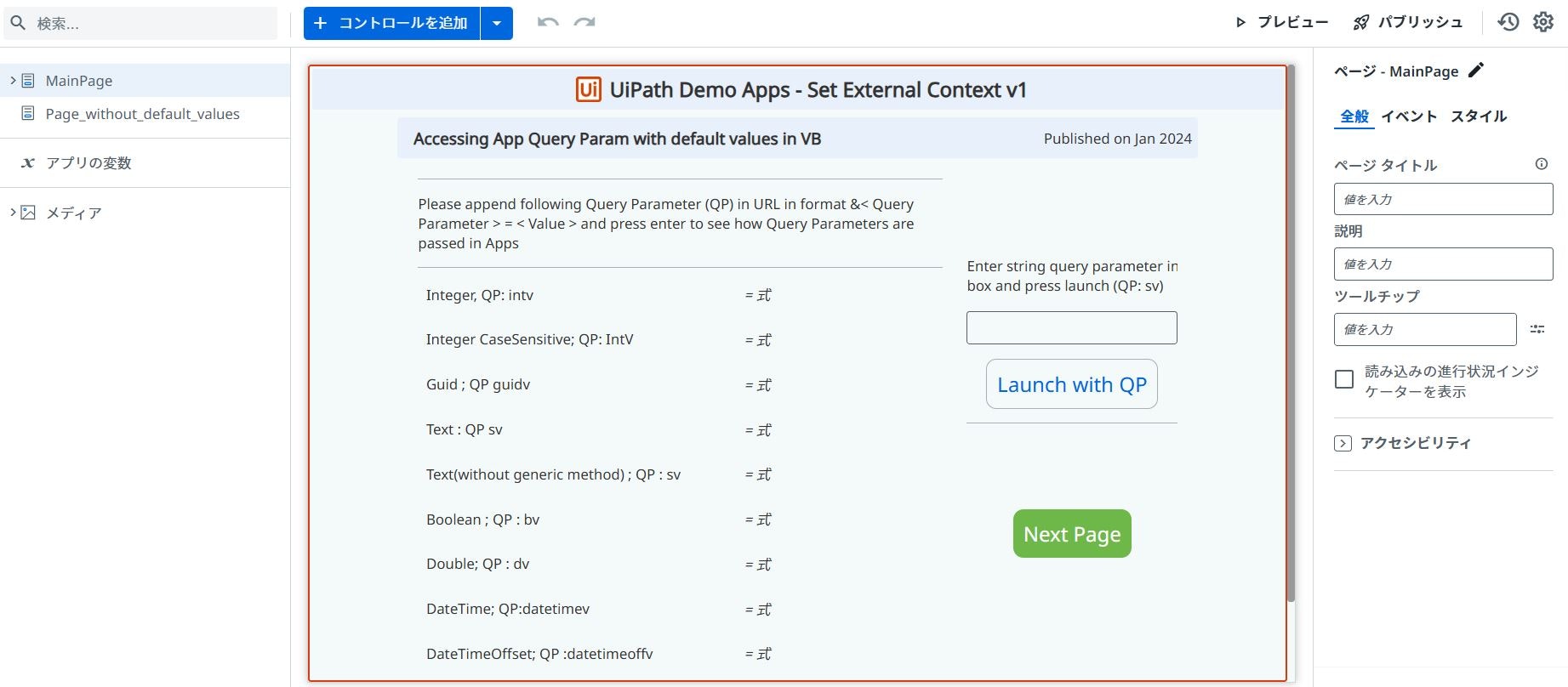The width and height of the screenshot is (1568, 687).
Task: Click the ページ タイトル input field
Action: point(1443,199)
